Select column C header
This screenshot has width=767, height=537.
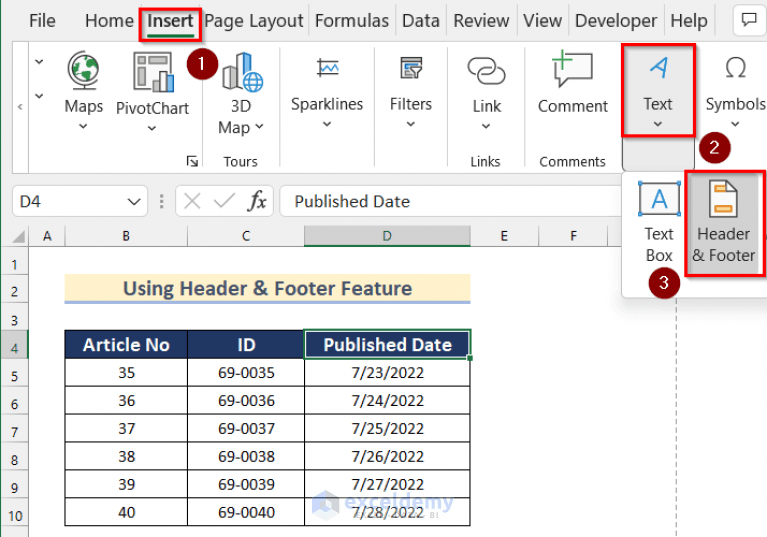(246, 236)
